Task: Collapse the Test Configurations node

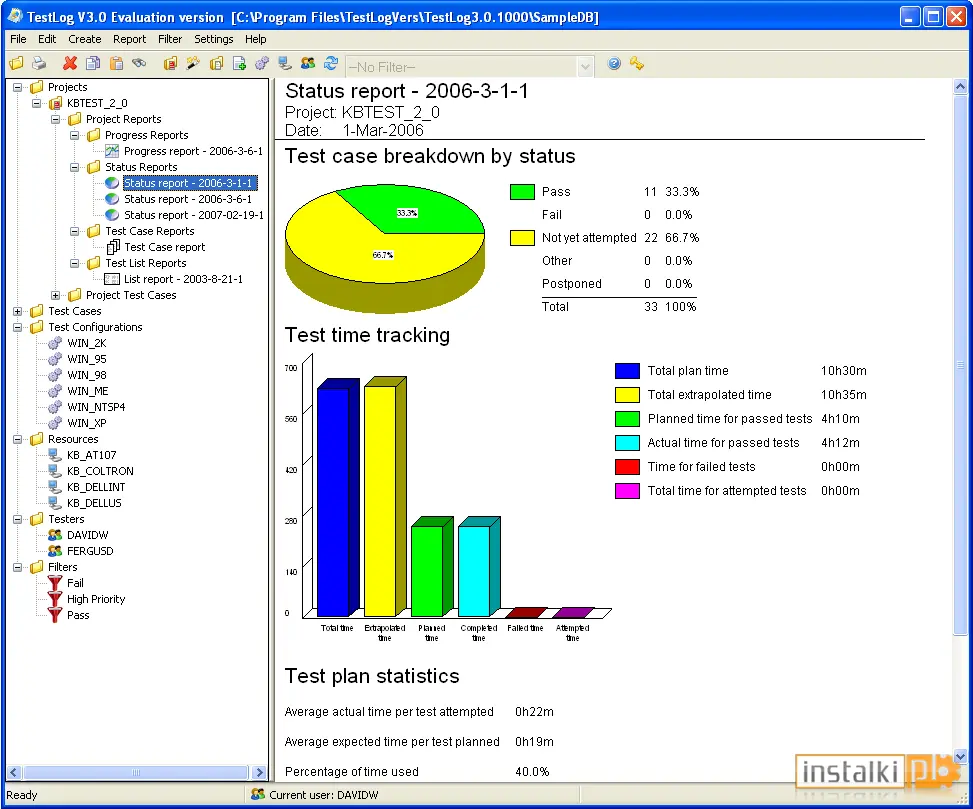Action: pos(17,328)
